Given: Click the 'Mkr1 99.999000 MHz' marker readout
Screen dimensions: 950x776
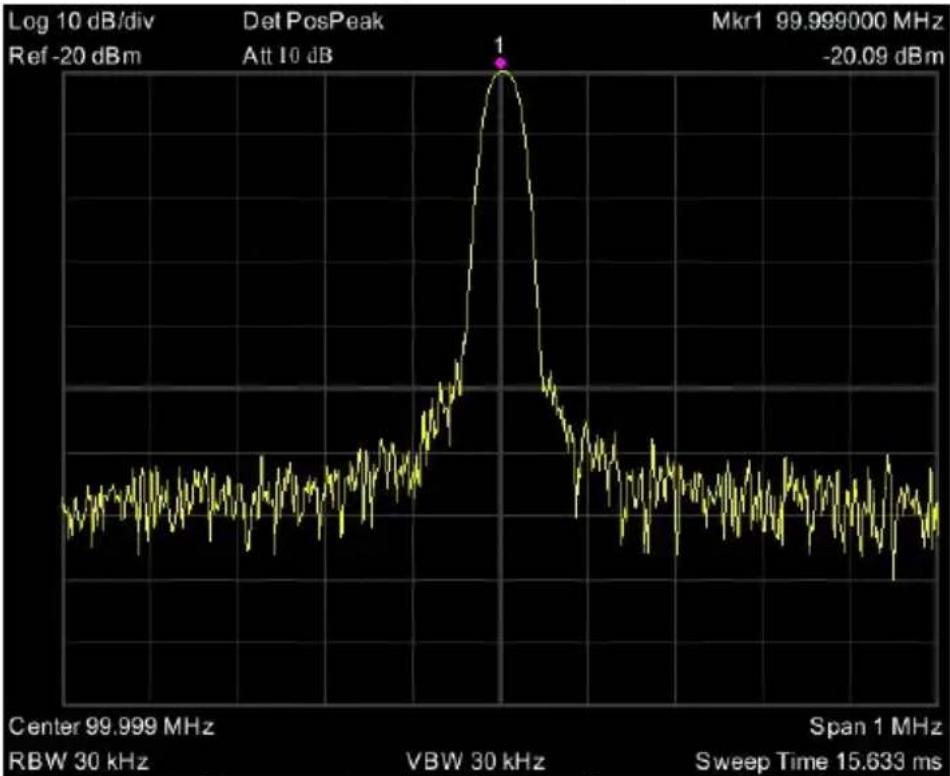Looking at the screenshot, I should pos(828,22).
